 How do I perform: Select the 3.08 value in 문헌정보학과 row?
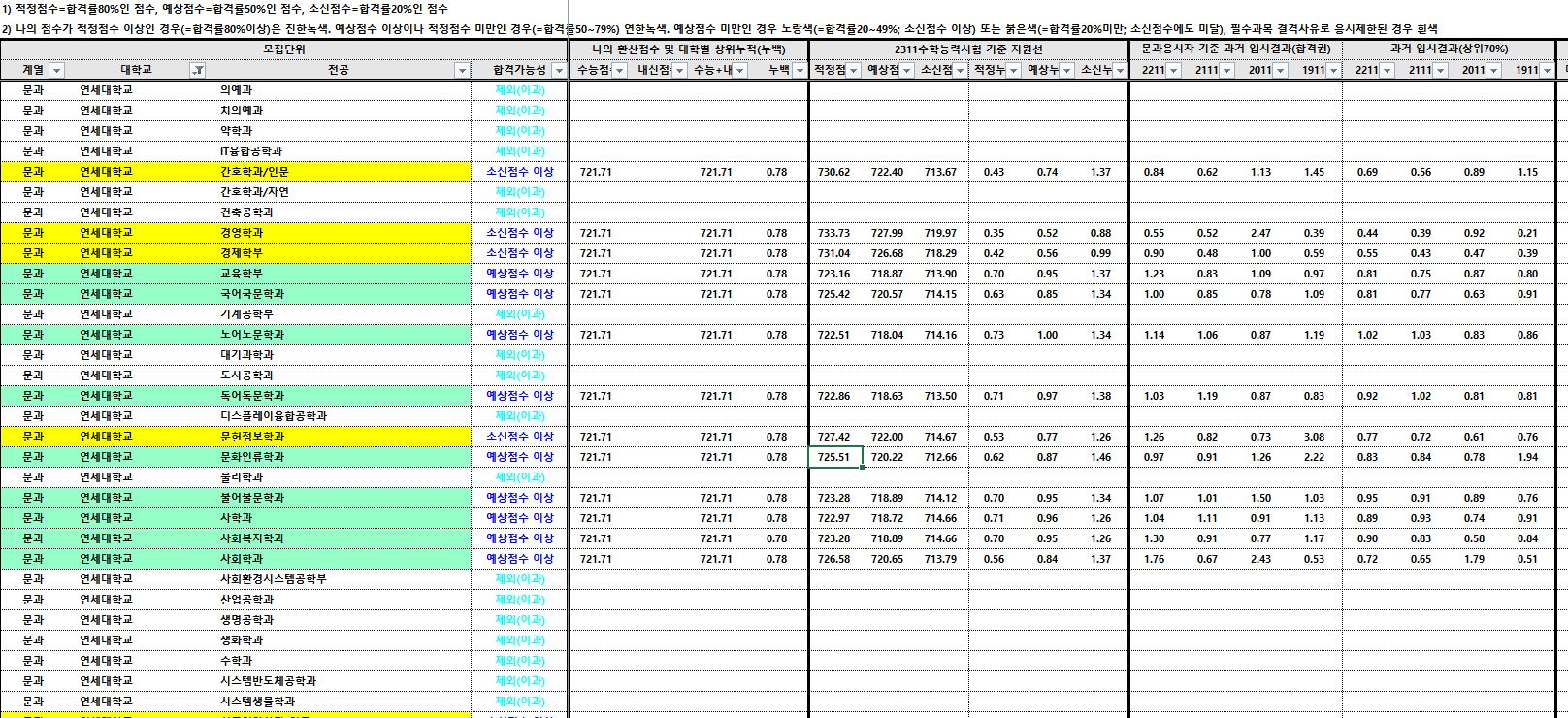[1315, 437]
